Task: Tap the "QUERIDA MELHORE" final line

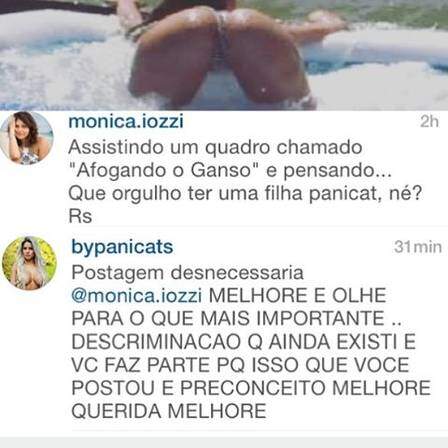Action: [169, 411]
